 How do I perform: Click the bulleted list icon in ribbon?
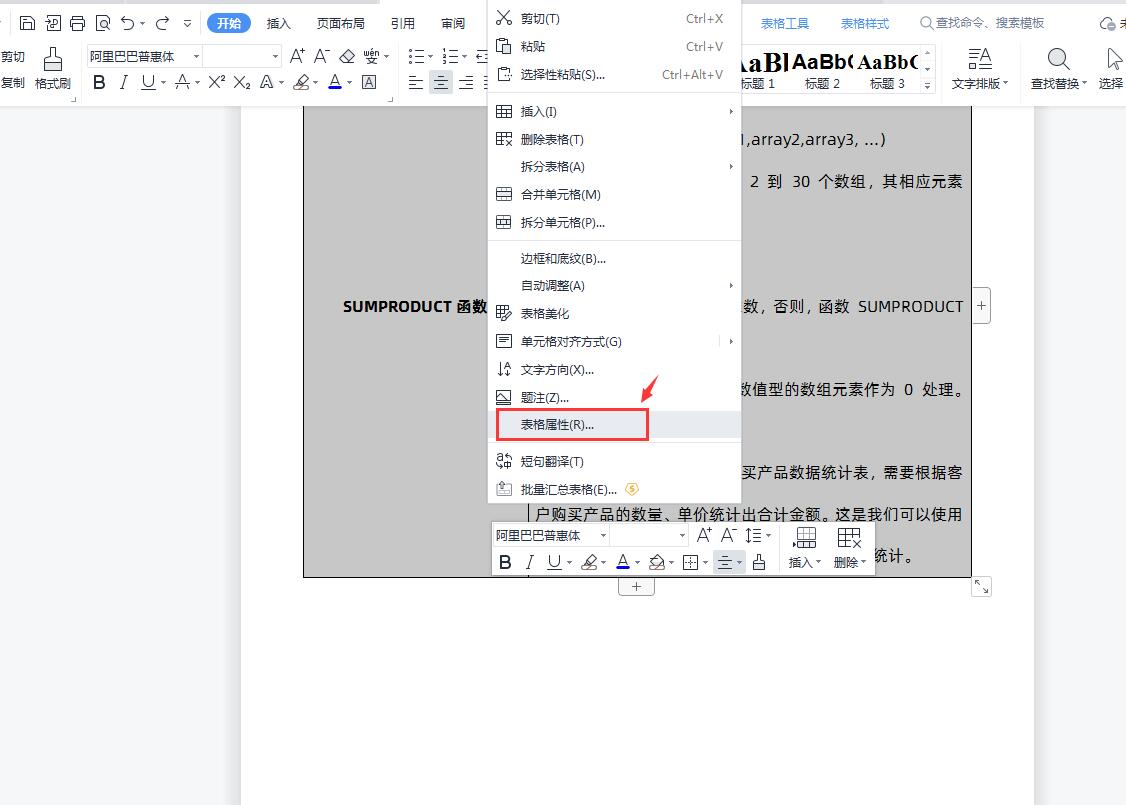416,56
